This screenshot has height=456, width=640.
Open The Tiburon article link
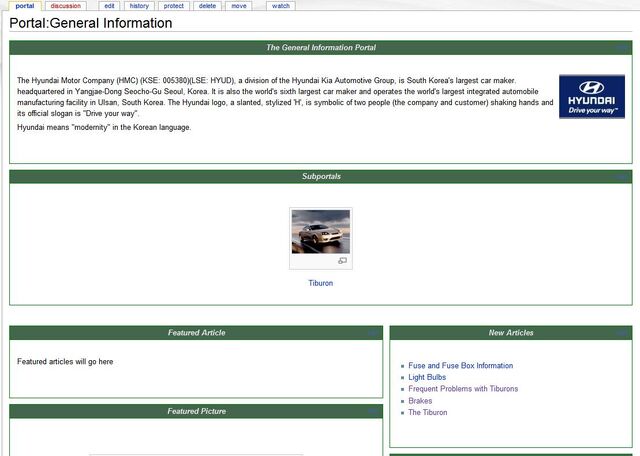[428, 412]
